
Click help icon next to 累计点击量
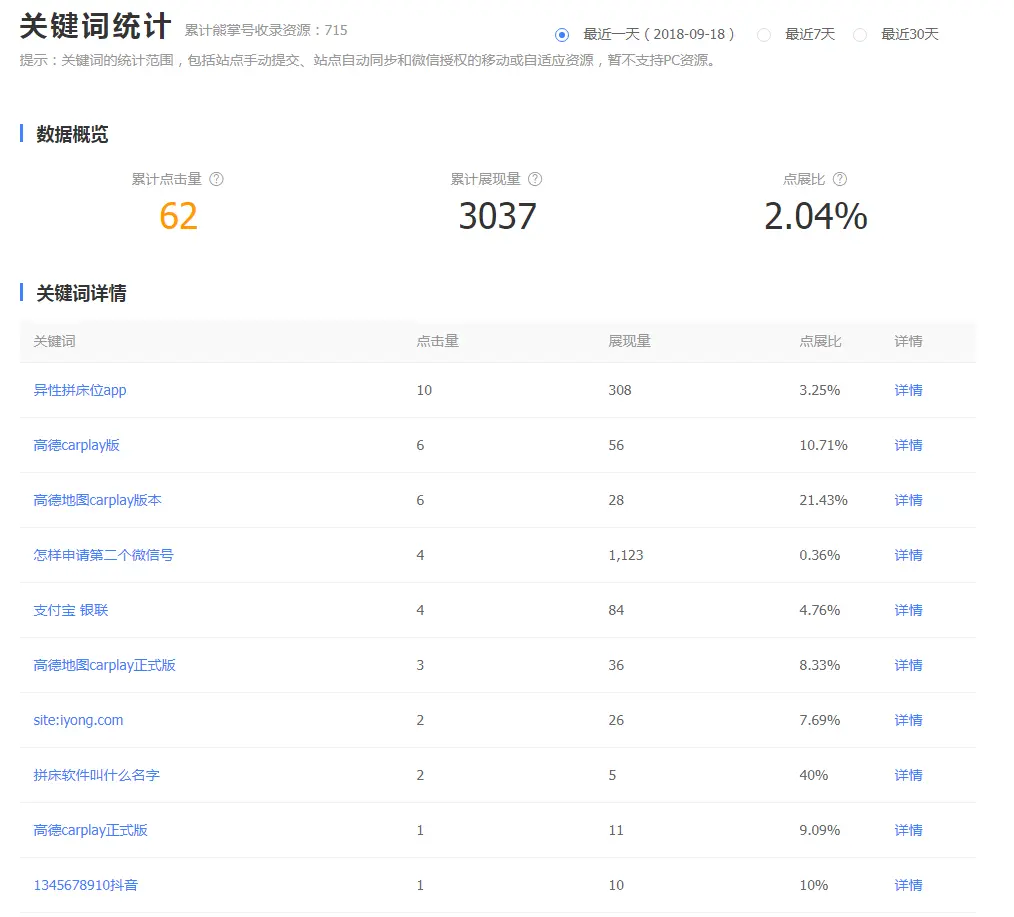pos(216,180)
